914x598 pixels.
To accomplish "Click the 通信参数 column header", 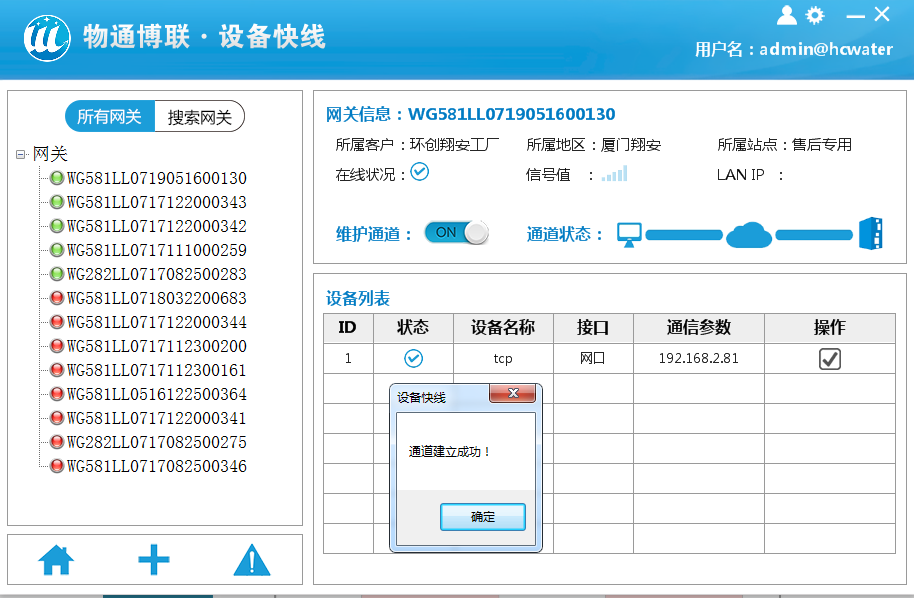I will 699,328.
